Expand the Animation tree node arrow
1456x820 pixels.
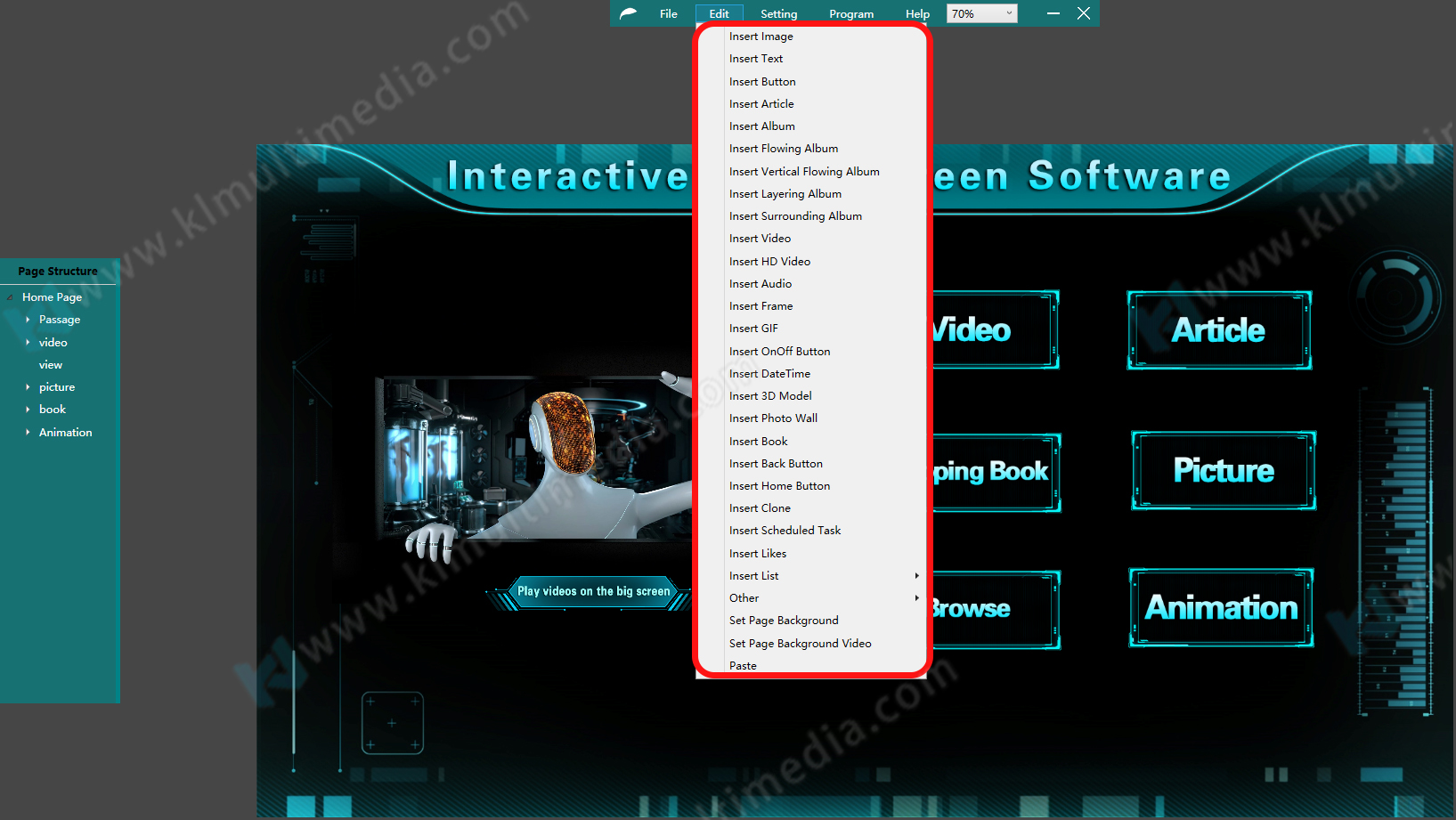[x=28, y=433]
